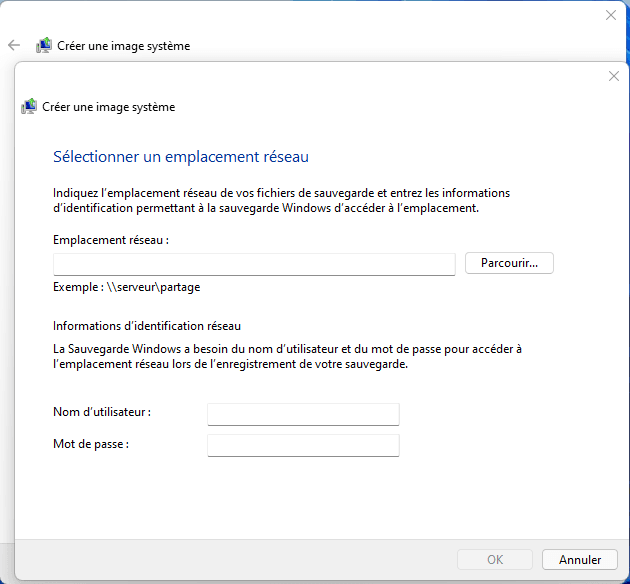This screenshot has width=630, height=584.
Task: Click the Informations d'identification réseau section heading
Action: 147,326
